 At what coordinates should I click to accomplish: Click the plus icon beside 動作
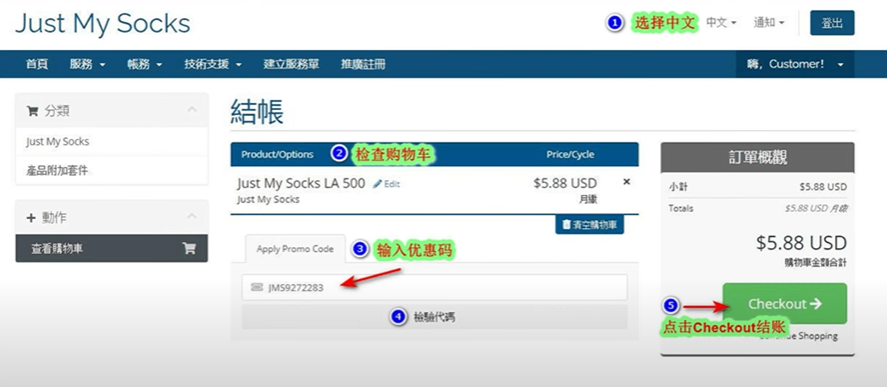tap(31, 217)
